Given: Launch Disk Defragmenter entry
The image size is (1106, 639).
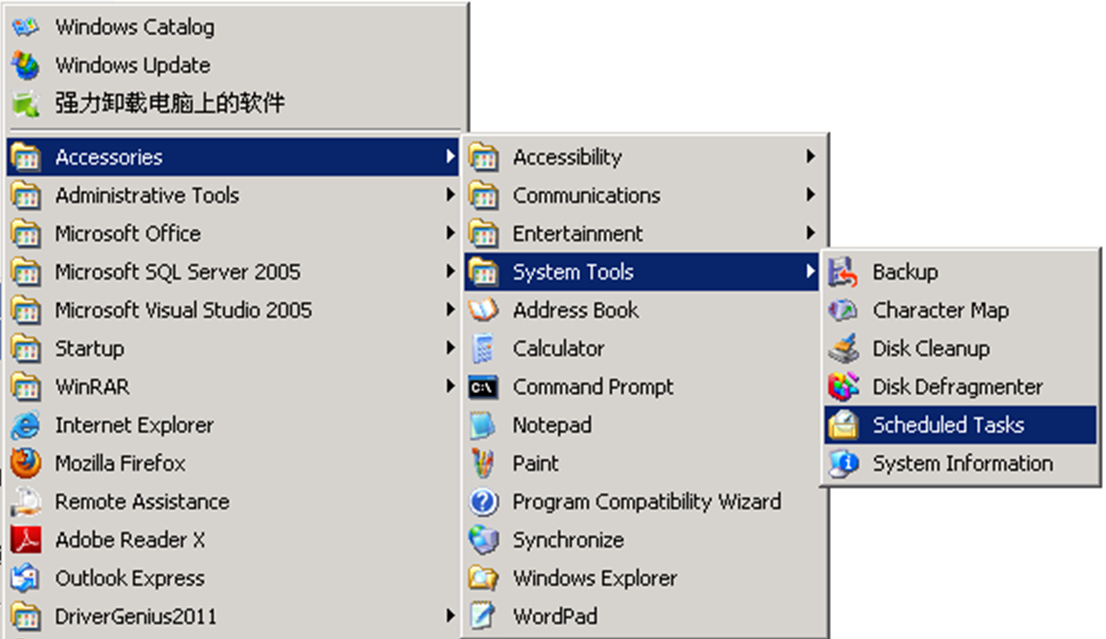Looking at the screenshot, I should point(960,387).
